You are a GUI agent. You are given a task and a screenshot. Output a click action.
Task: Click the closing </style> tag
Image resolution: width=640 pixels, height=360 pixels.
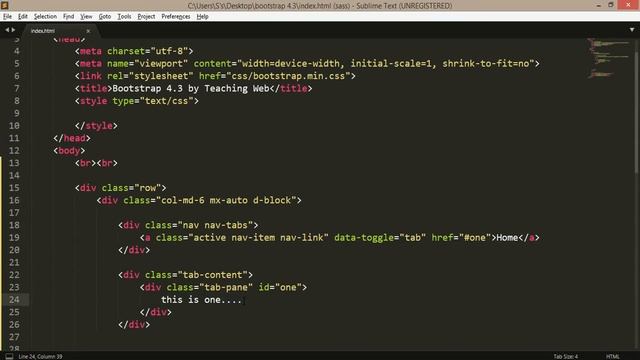[96, 126]
